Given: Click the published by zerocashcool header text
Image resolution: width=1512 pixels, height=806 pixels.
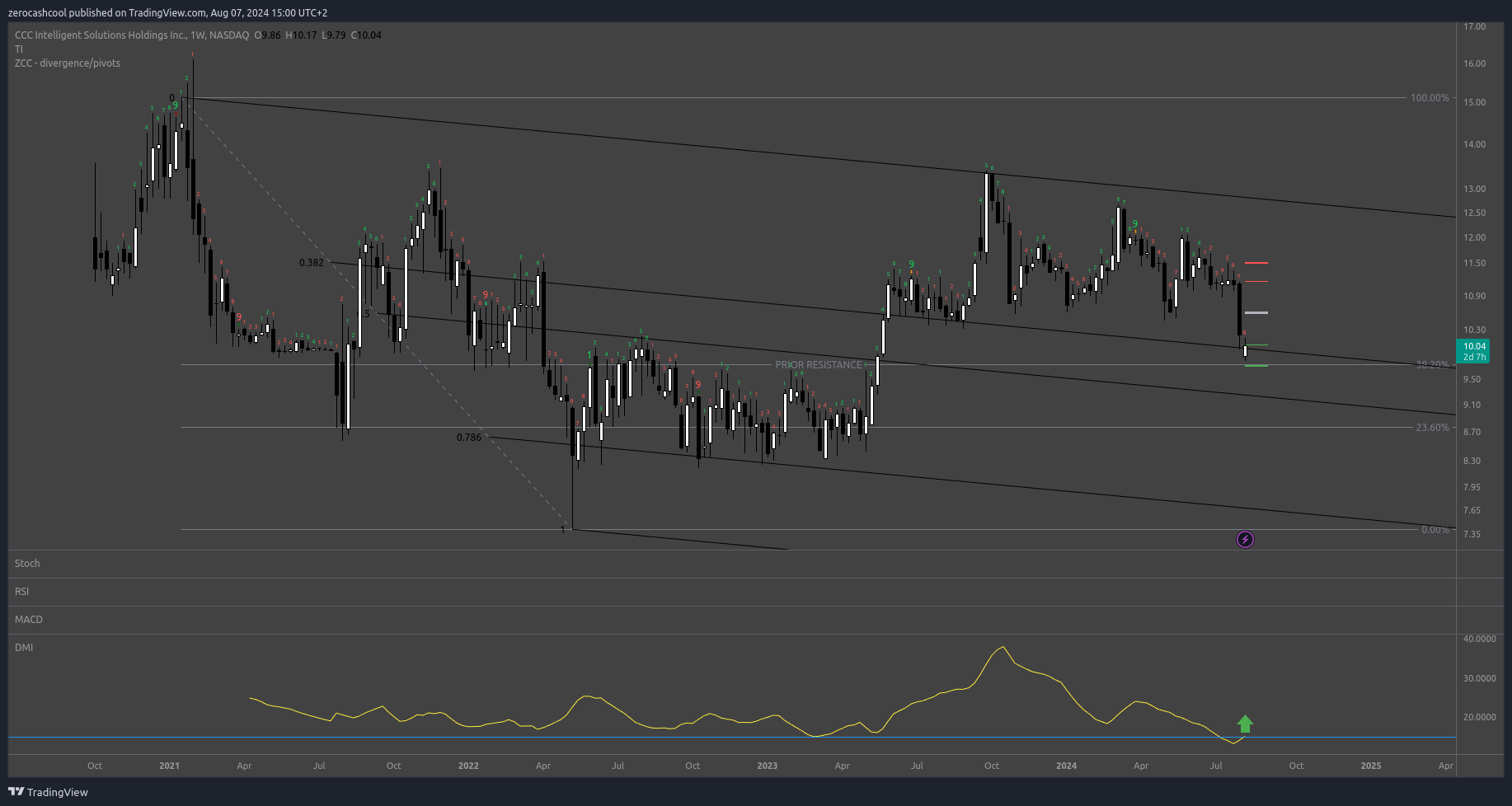Looking at the screenshot, I should (x=167, y=13).
